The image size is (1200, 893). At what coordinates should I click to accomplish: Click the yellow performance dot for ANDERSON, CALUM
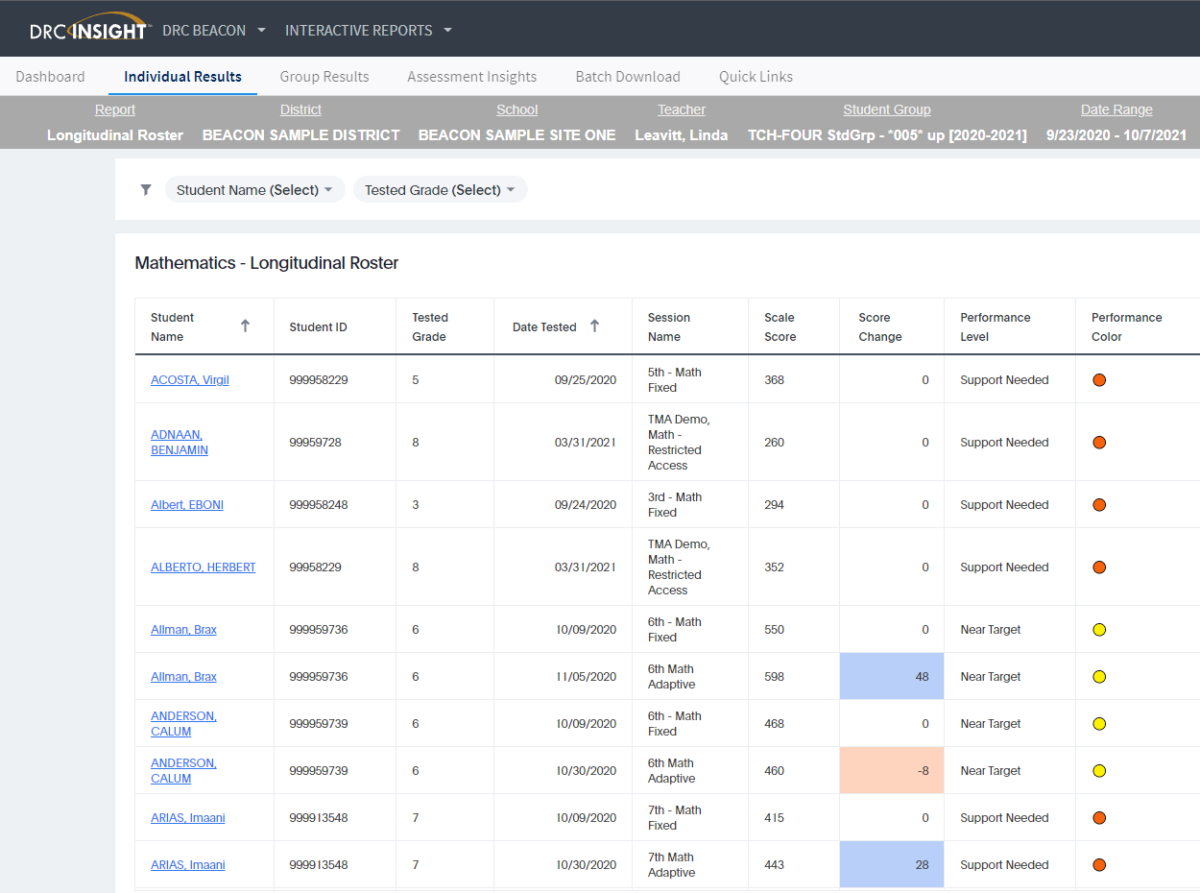(x=1099, y=723)
